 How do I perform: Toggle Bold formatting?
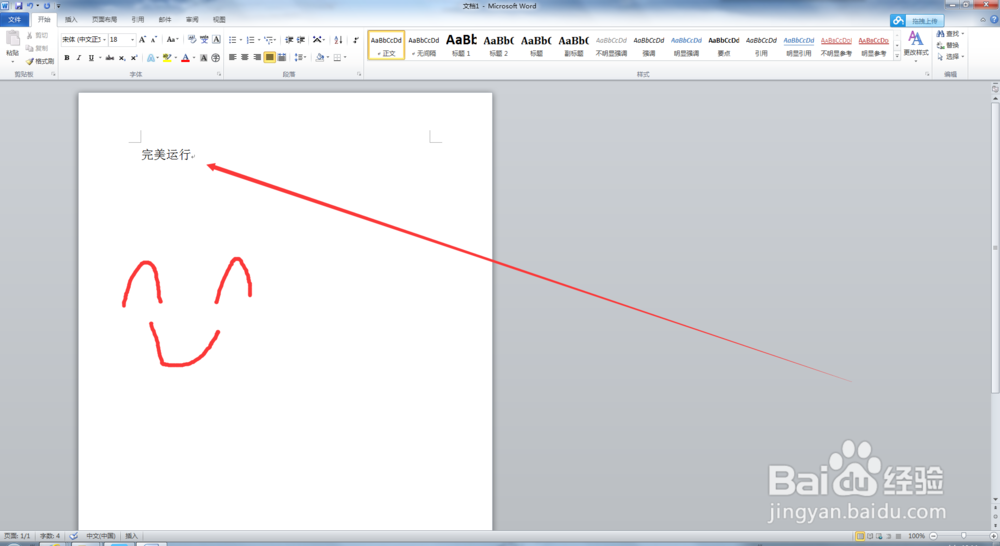click(x=67, y=58)
